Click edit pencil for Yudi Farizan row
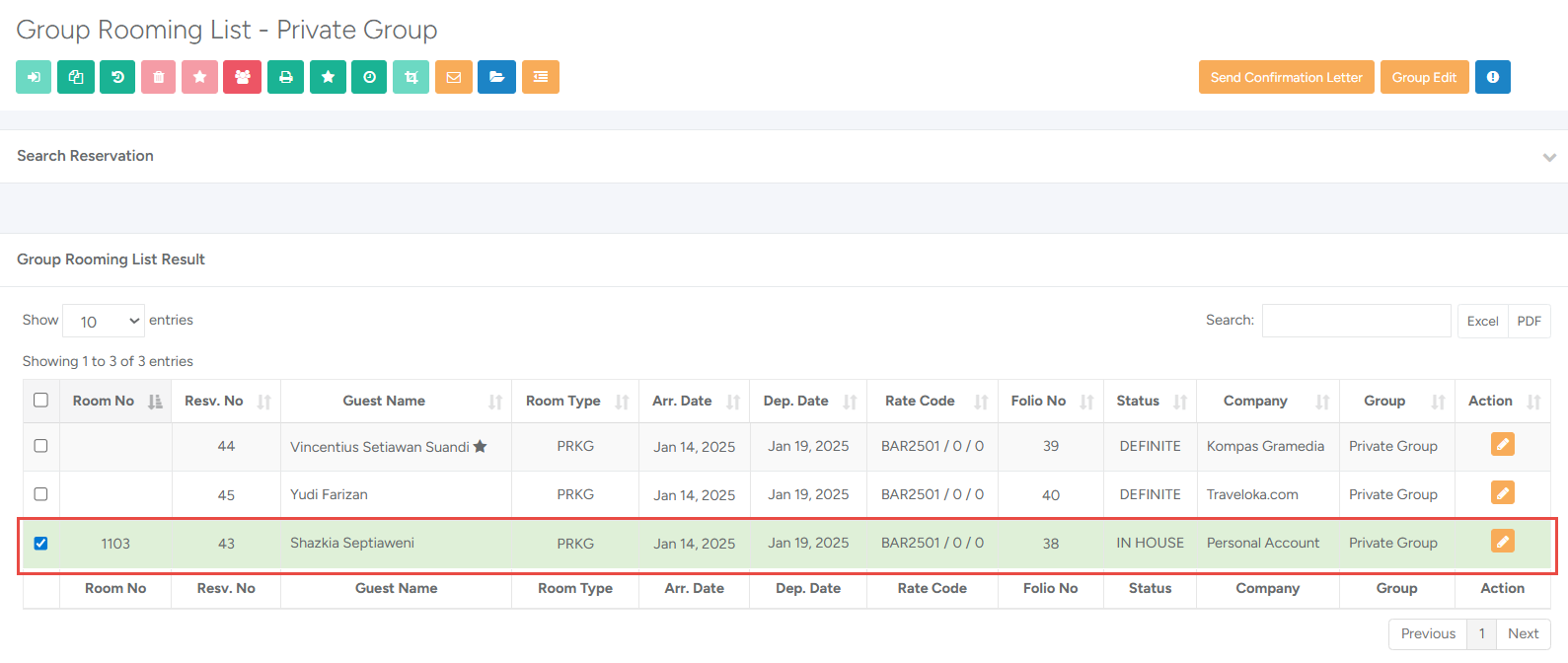The image size is (1568, 663). tap(1502, 493)
